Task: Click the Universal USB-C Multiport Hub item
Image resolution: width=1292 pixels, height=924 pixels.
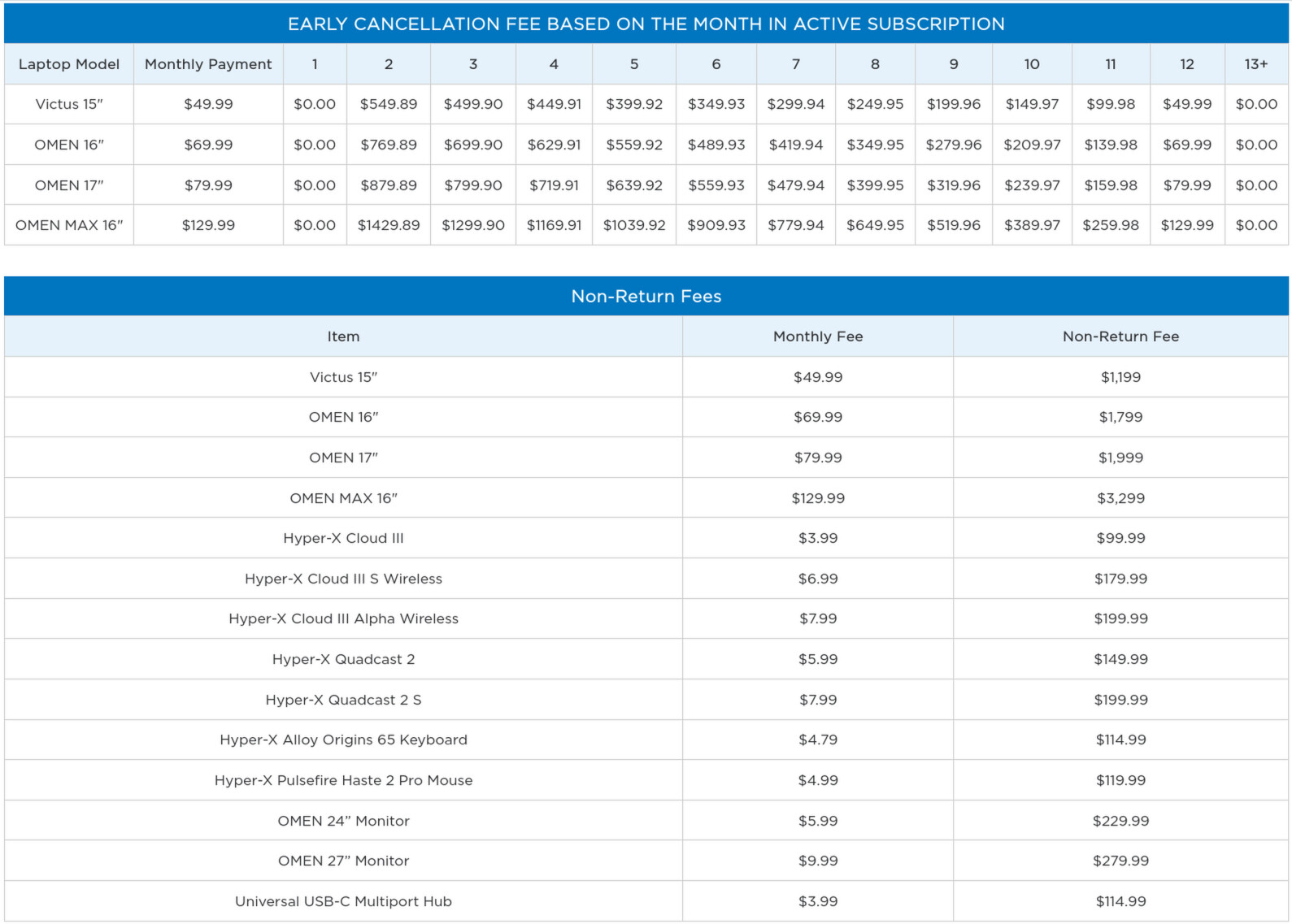Action: pyautogui.click(x=343, y=901)
